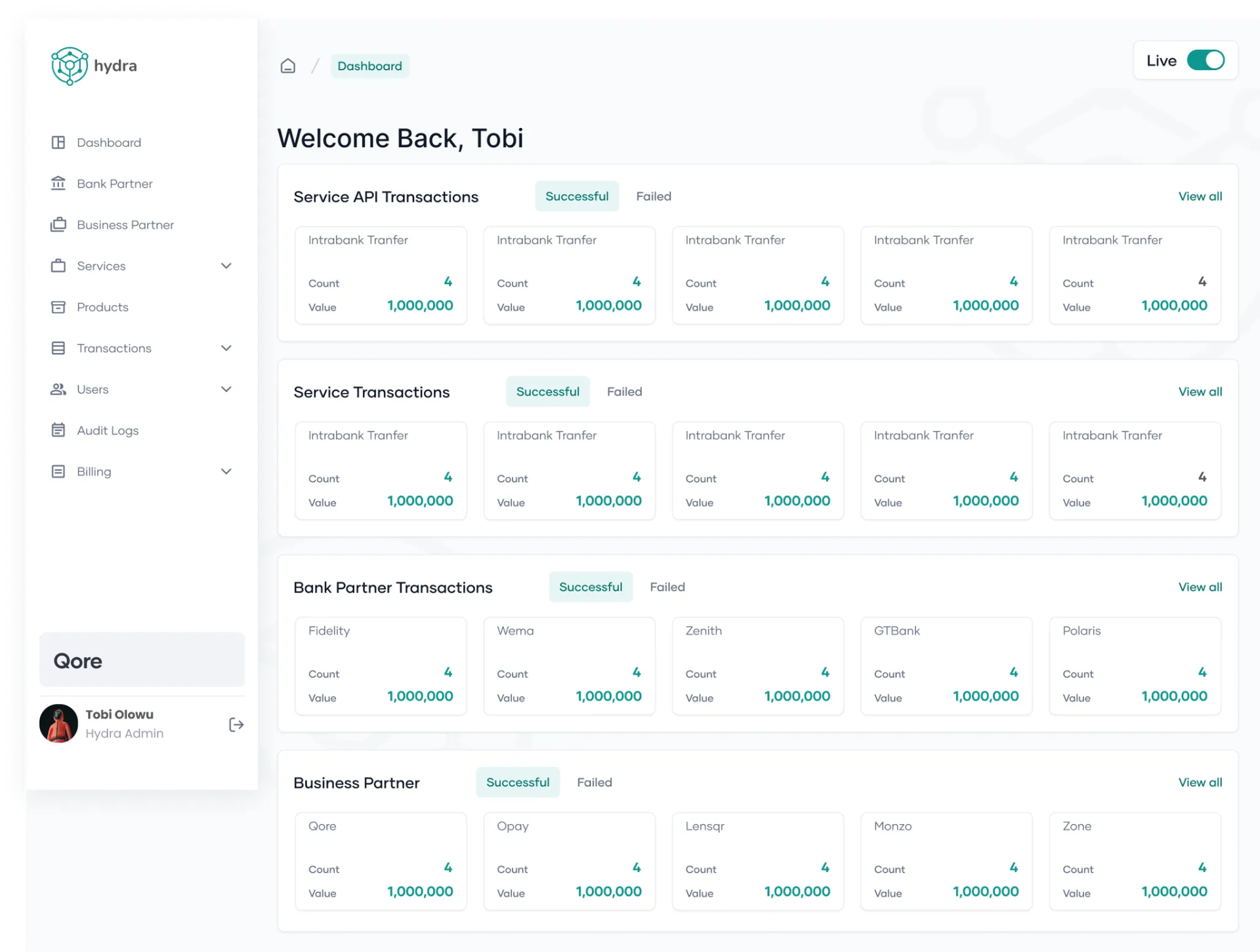
Task: Open the Users sidebar menu
Action: (59, 389)
